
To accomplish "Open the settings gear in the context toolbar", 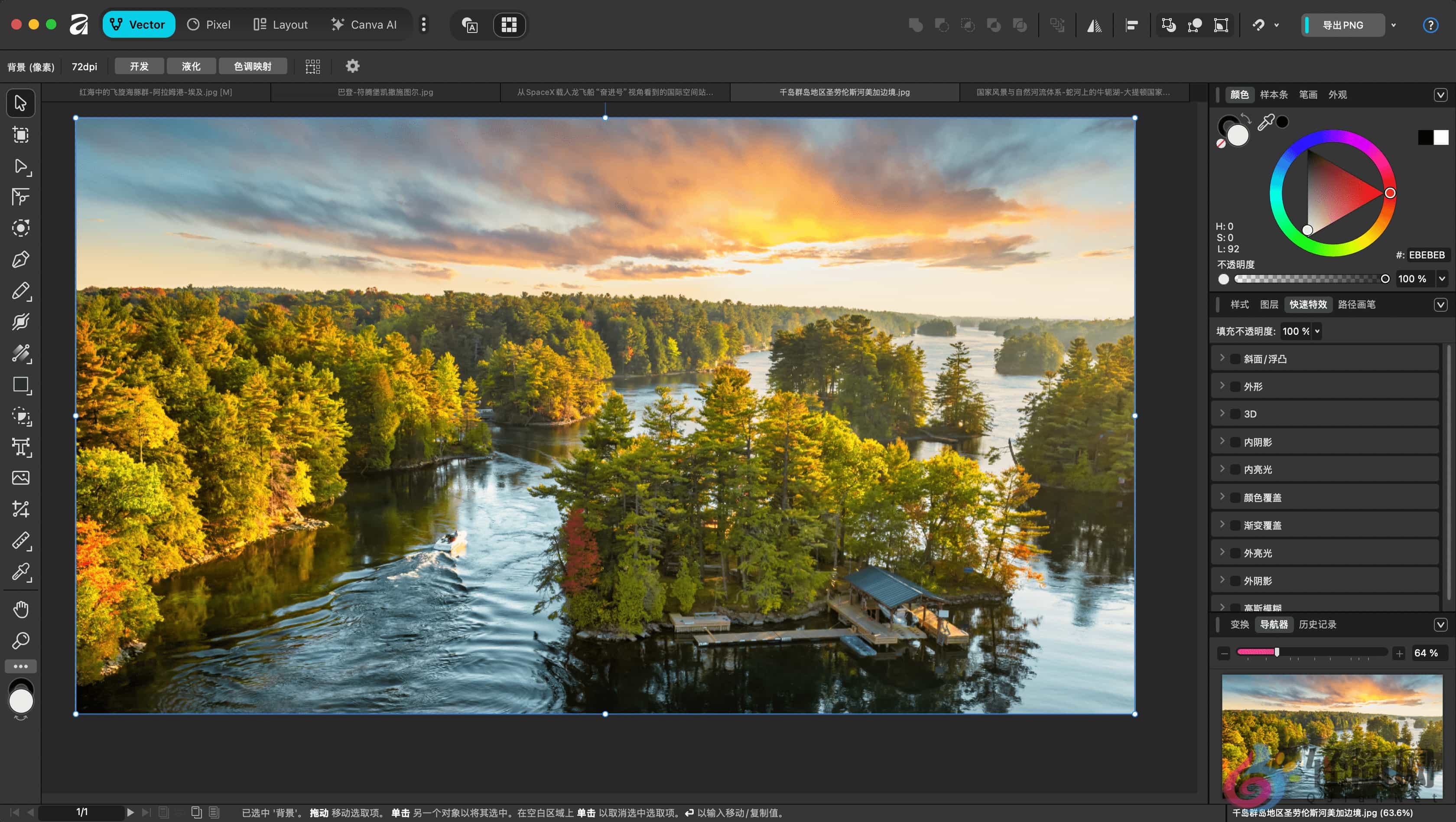I will pos(353,66).
